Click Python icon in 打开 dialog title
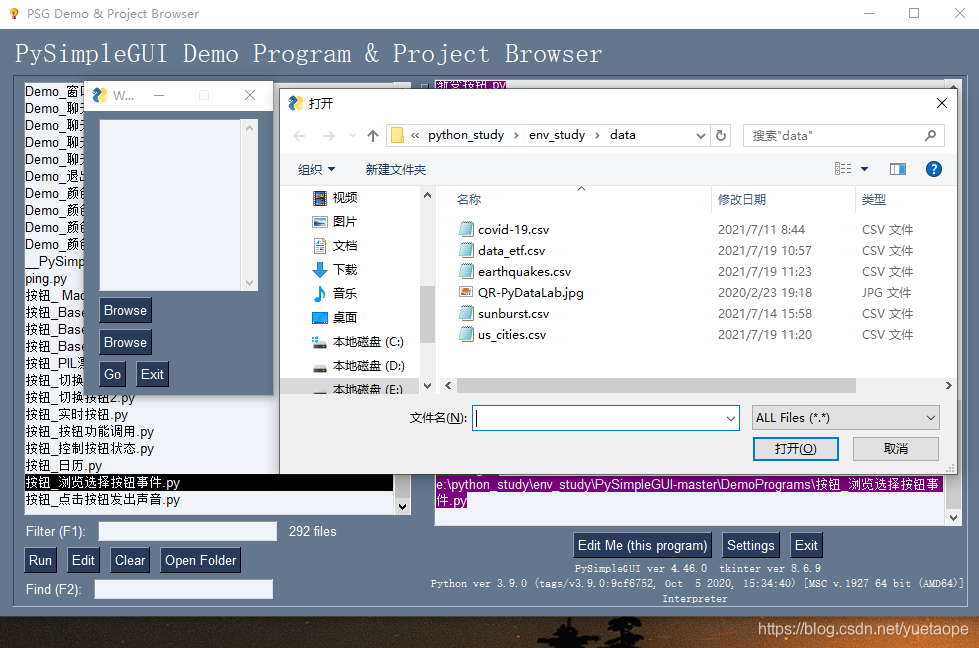 pos(295,103)
